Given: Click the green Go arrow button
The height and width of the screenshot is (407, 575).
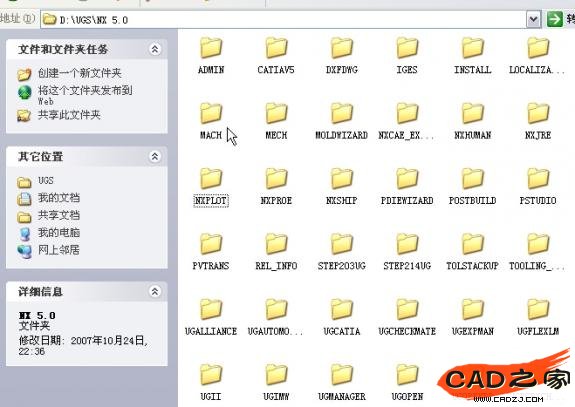Looking at the screenshot, I should 554,19.
